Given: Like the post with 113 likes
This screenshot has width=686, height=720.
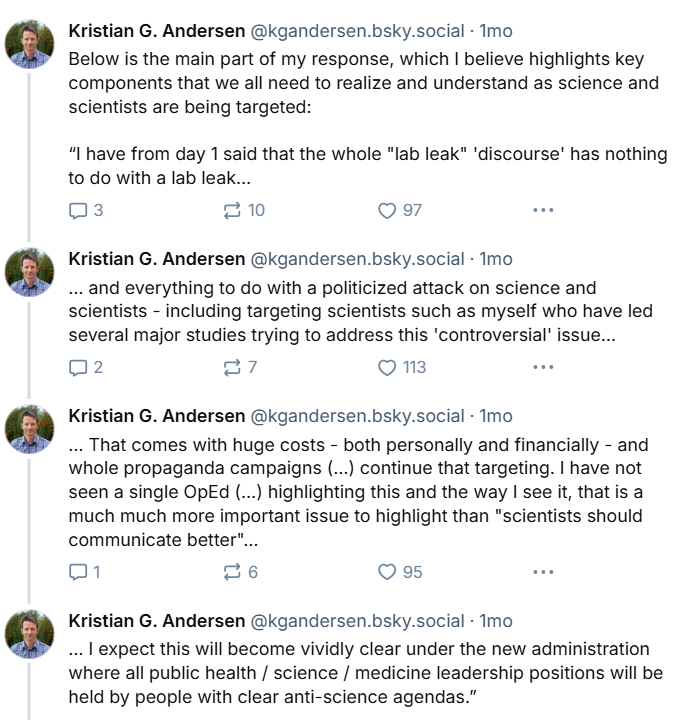Looking at the screenshot, I should pyautogui.click(x=402, y=367).
